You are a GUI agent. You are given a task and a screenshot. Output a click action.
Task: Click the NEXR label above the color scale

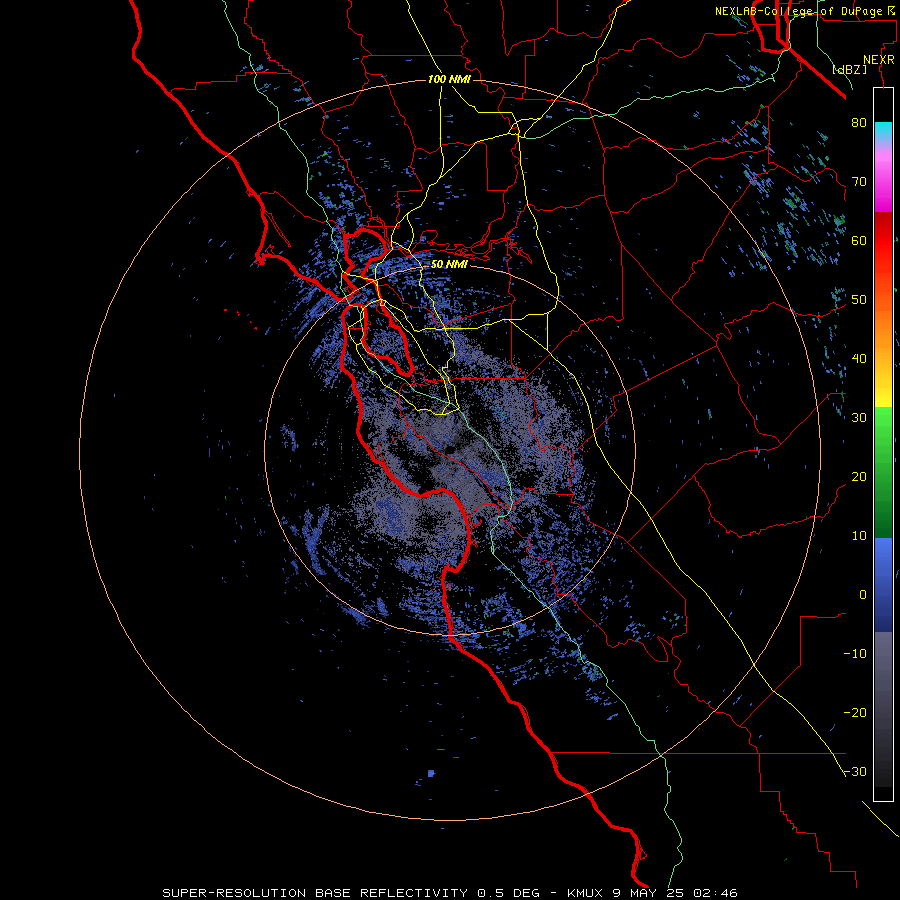[879, 60]
